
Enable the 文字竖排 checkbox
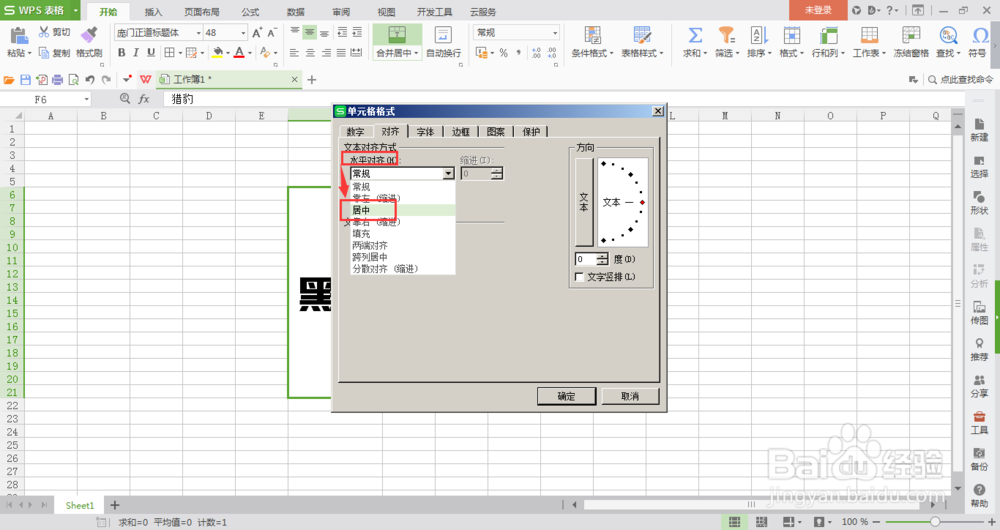(579, 277)
